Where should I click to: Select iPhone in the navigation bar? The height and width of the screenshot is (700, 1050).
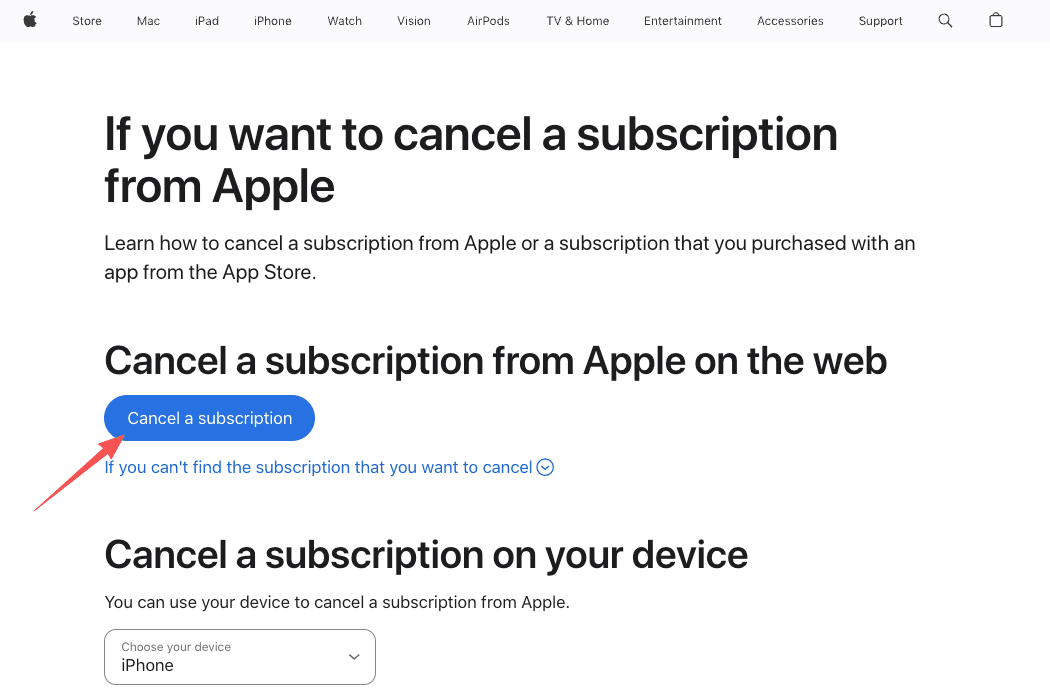pyautogui.click(x=272, y=20)
